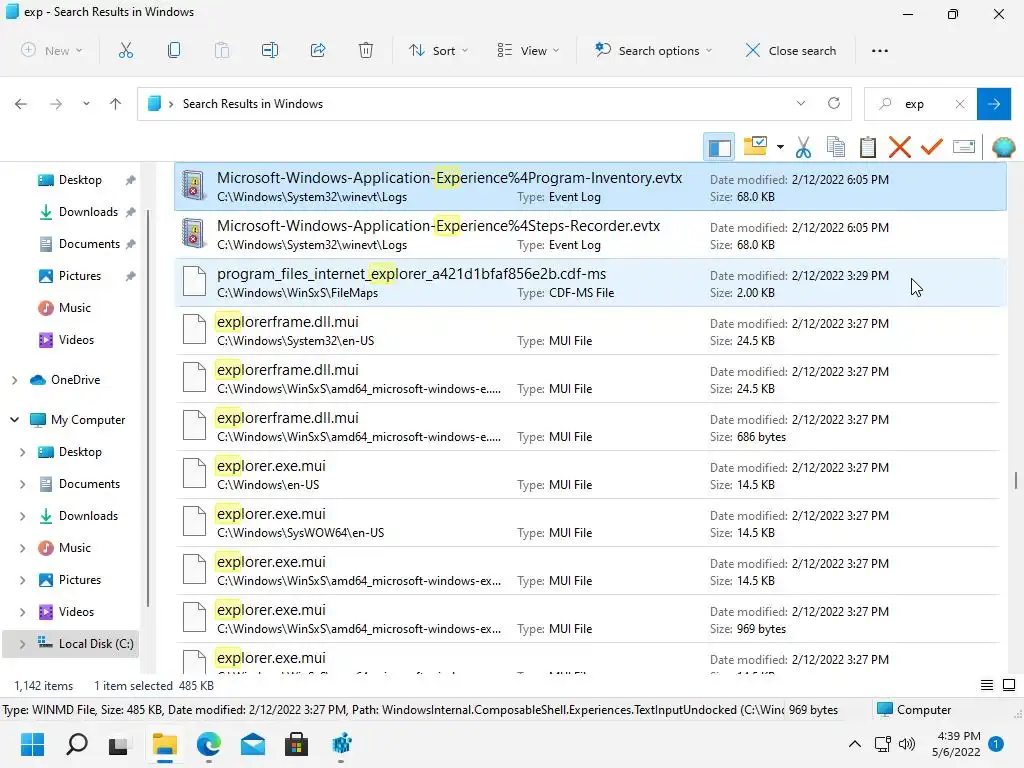
Task: Switch to large thumbnails view in status bar
Action: (x=1009, y=685)
